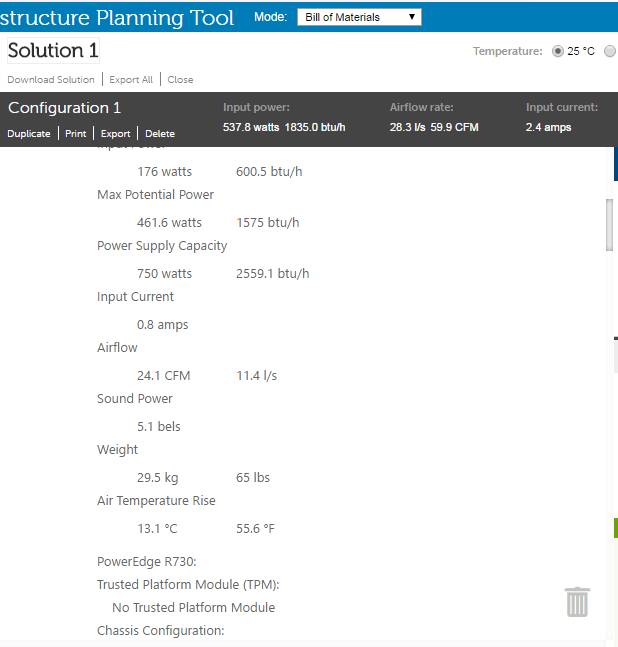
Task: Select the second temperature radio button
Action: pos(610,51)
